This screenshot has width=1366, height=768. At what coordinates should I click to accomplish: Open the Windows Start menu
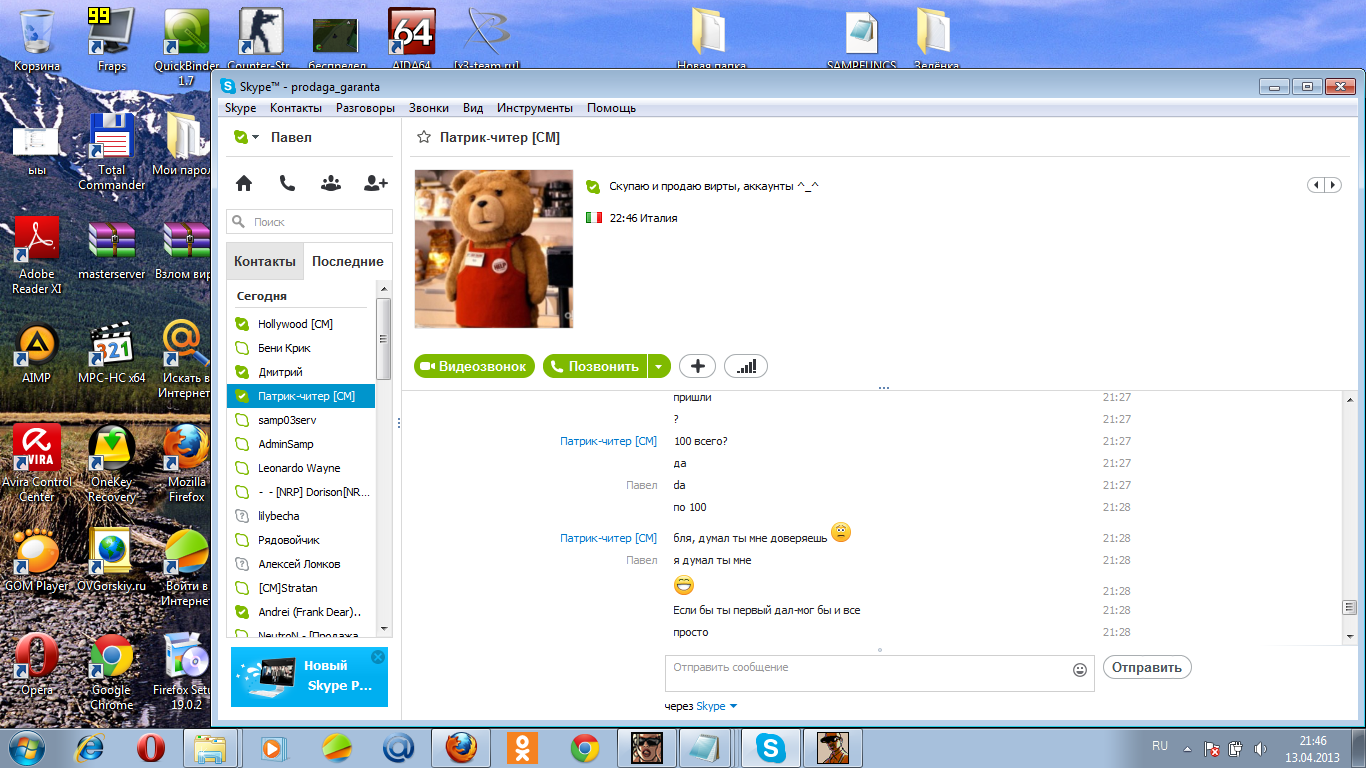pos(25,747)
